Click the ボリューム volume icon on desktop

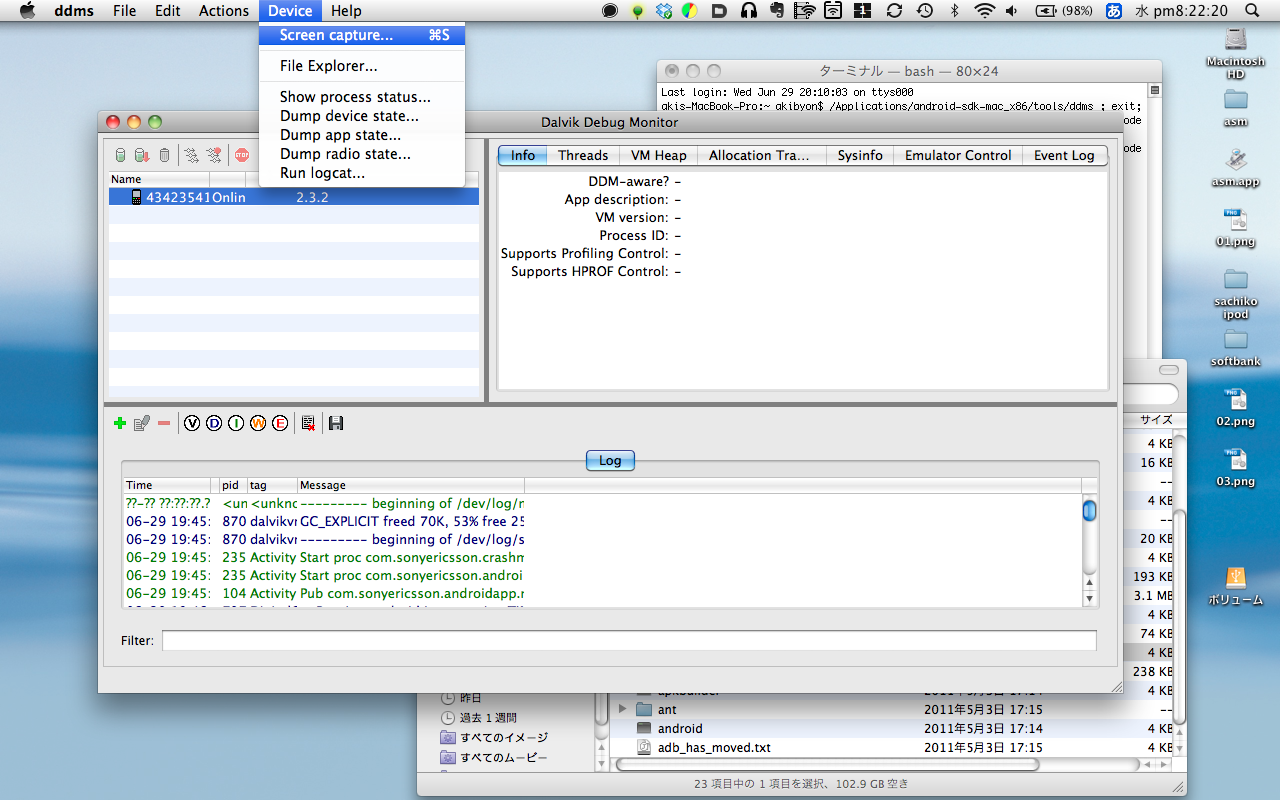click(x=1236, y=587)
